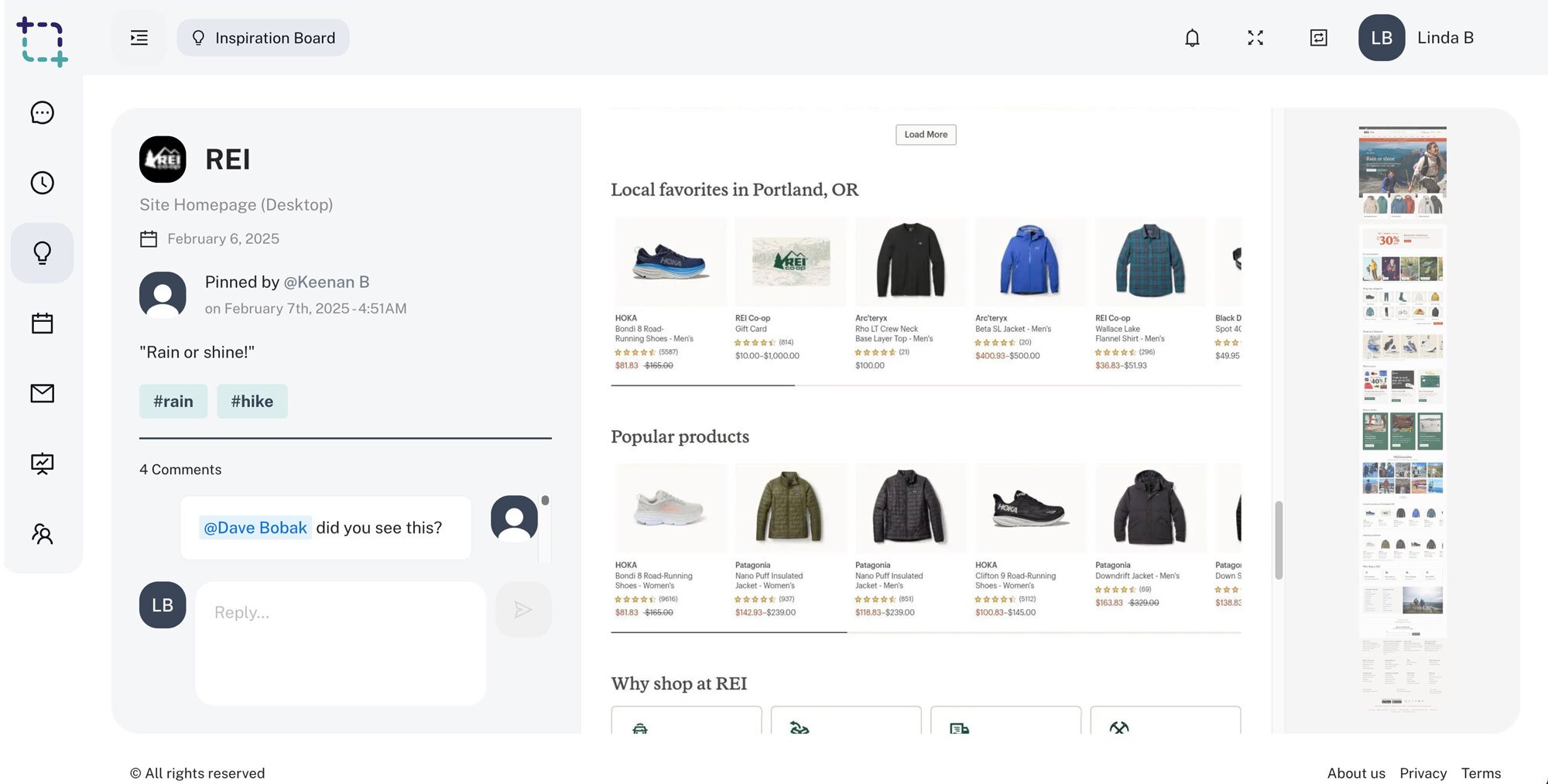Select the #rain tag
1548x784 pixels.
(173, 402)
